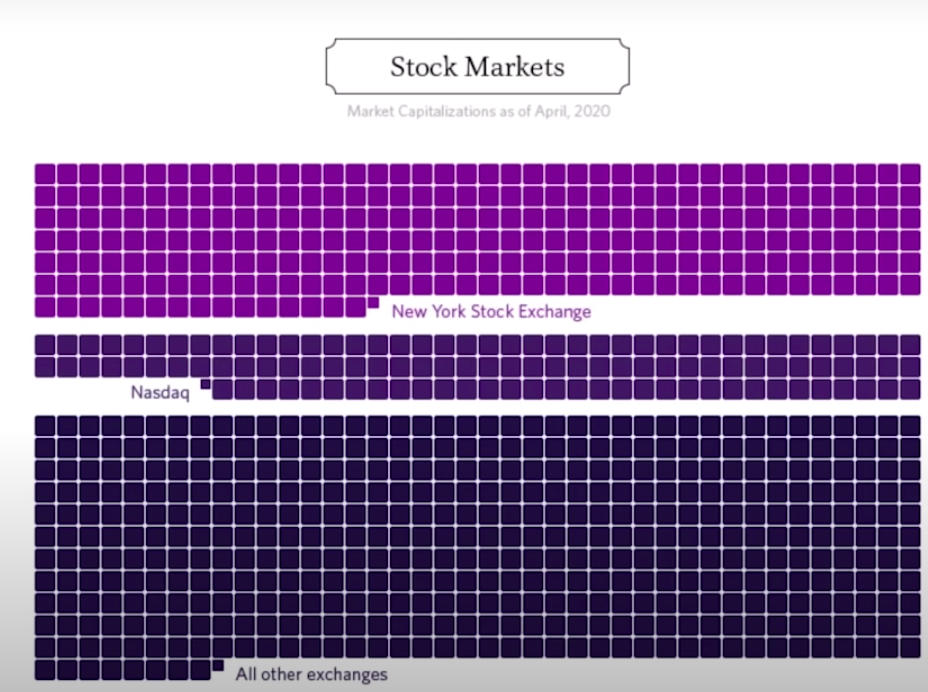Viewport: 928px width, 692px height.
Task: Select the New York Stock Exchange label
Action: pos(491,311)
